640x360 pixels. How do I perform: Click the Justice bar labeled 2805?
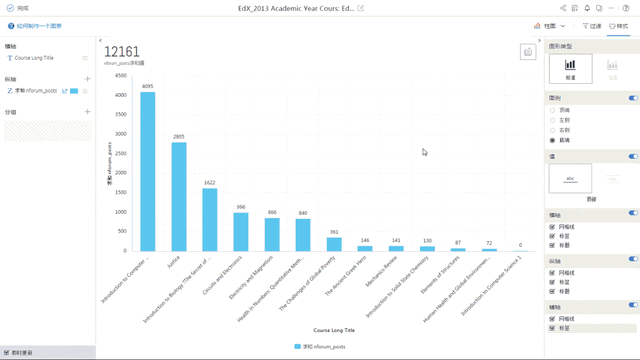(x=179, y=197)
